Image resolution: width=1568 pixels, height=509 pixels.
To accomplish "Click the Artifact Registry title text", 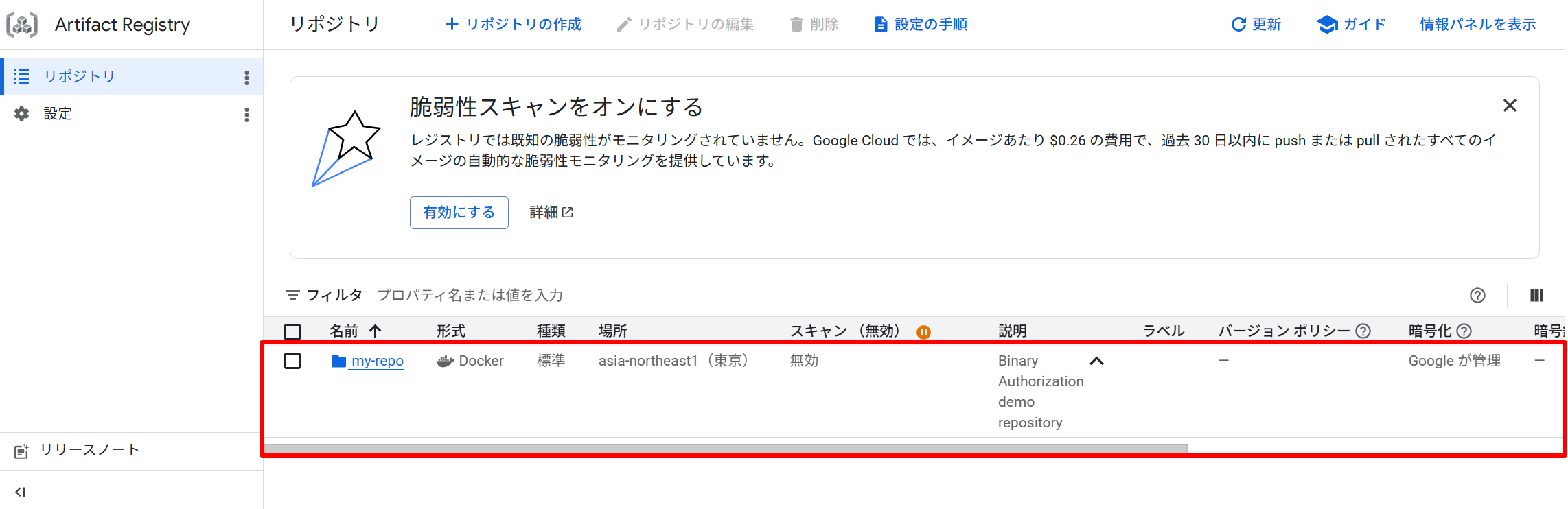I will (122, 25).
